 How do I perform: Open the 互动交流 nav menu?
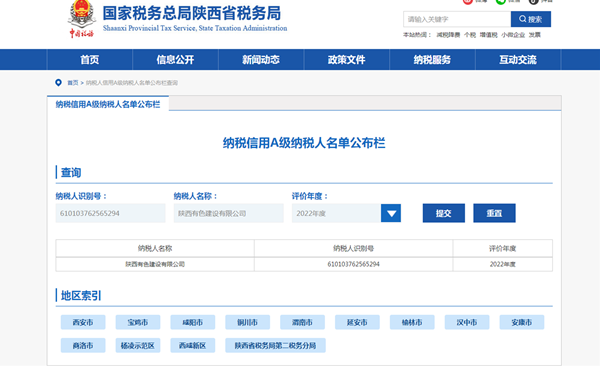point(518,60)
